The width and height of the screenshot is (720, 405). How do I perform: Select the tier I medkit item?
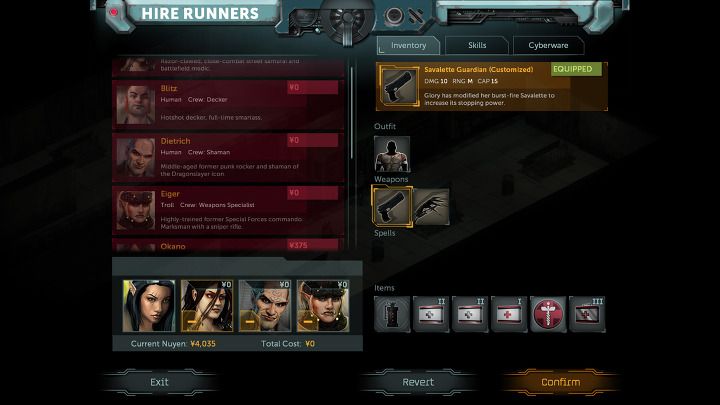click(x=509, y=314)
